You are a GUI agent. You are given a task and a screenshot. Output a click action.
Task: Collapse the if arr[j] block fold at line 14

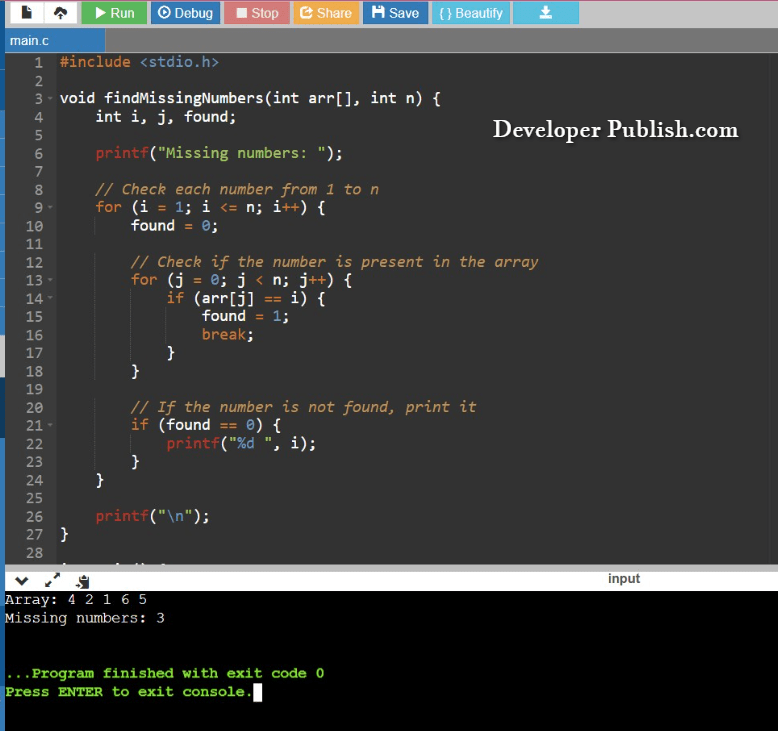pos(50,298)
